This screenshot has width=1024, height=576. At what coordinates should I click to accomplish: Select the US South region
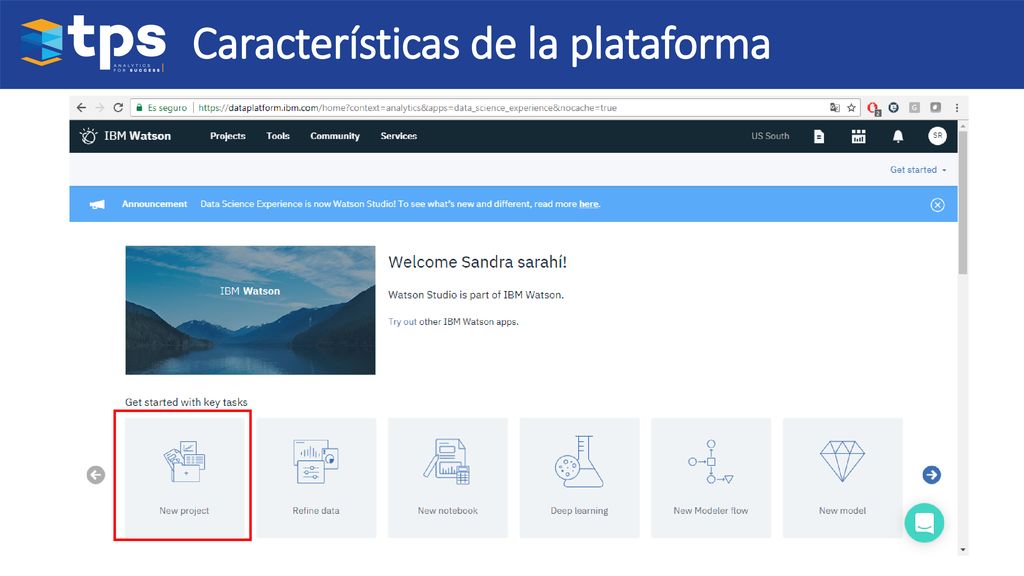tap(770, 136)
